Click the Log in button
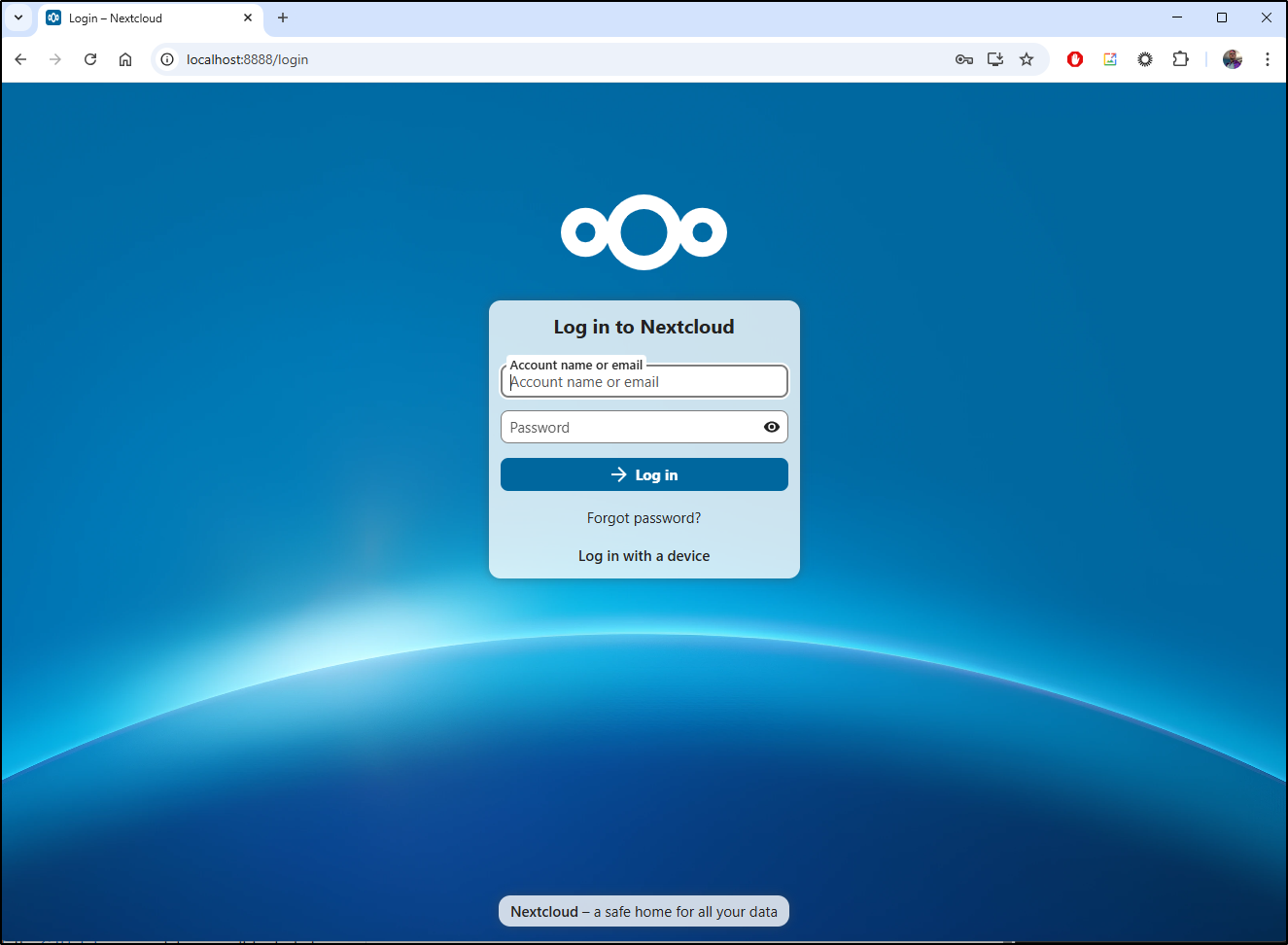Viewport: 1288px width, 945px height. (x=644, y=474)
